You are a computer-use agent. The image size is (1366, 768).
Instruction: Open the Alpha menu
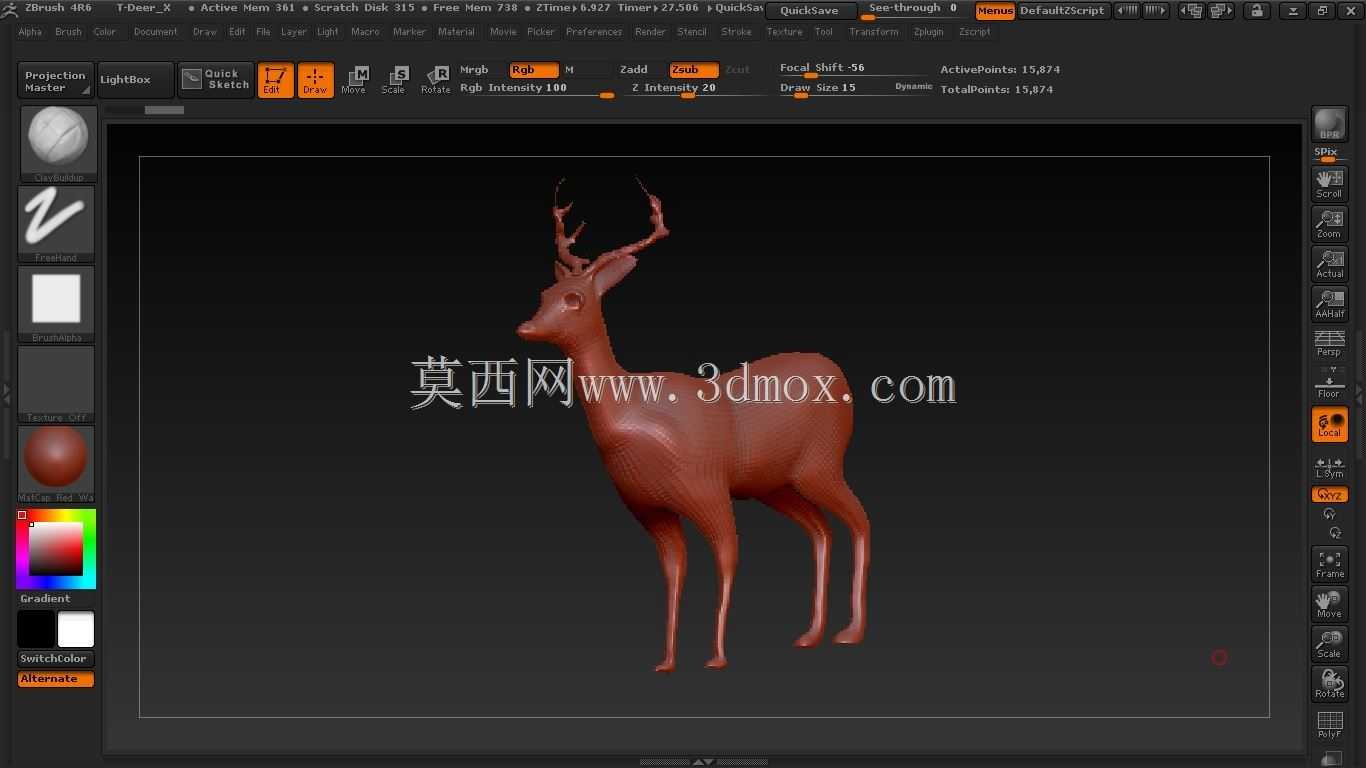point(30,32)
